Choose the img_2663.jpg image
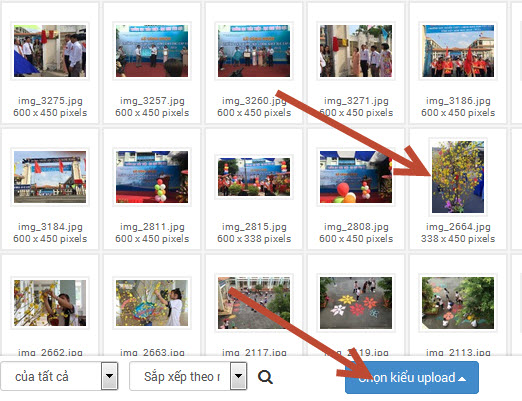This screenshot has height=401, width=522. pos(152,303)
